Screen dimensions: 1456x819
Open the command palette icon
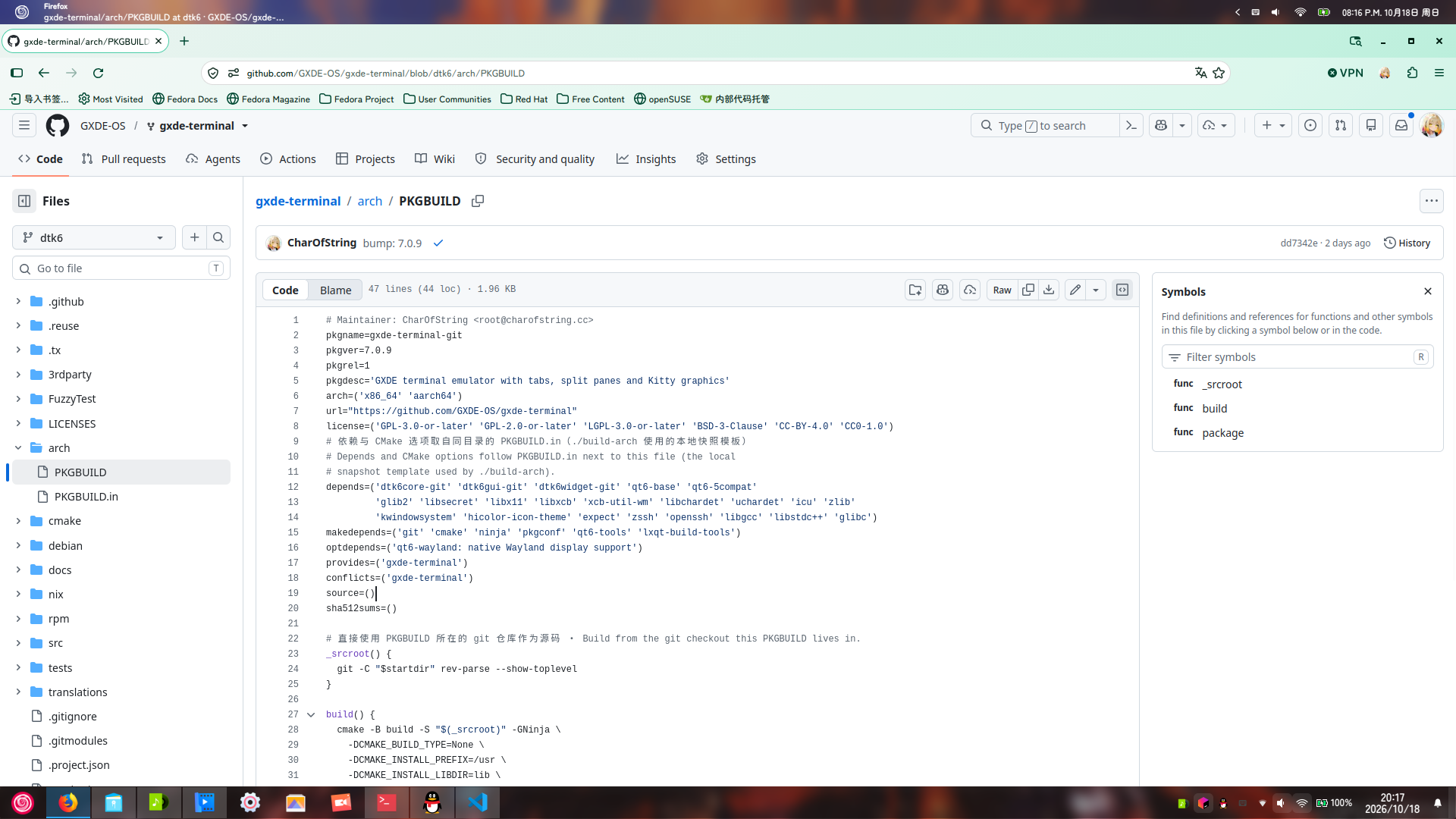click(1131, 125)
